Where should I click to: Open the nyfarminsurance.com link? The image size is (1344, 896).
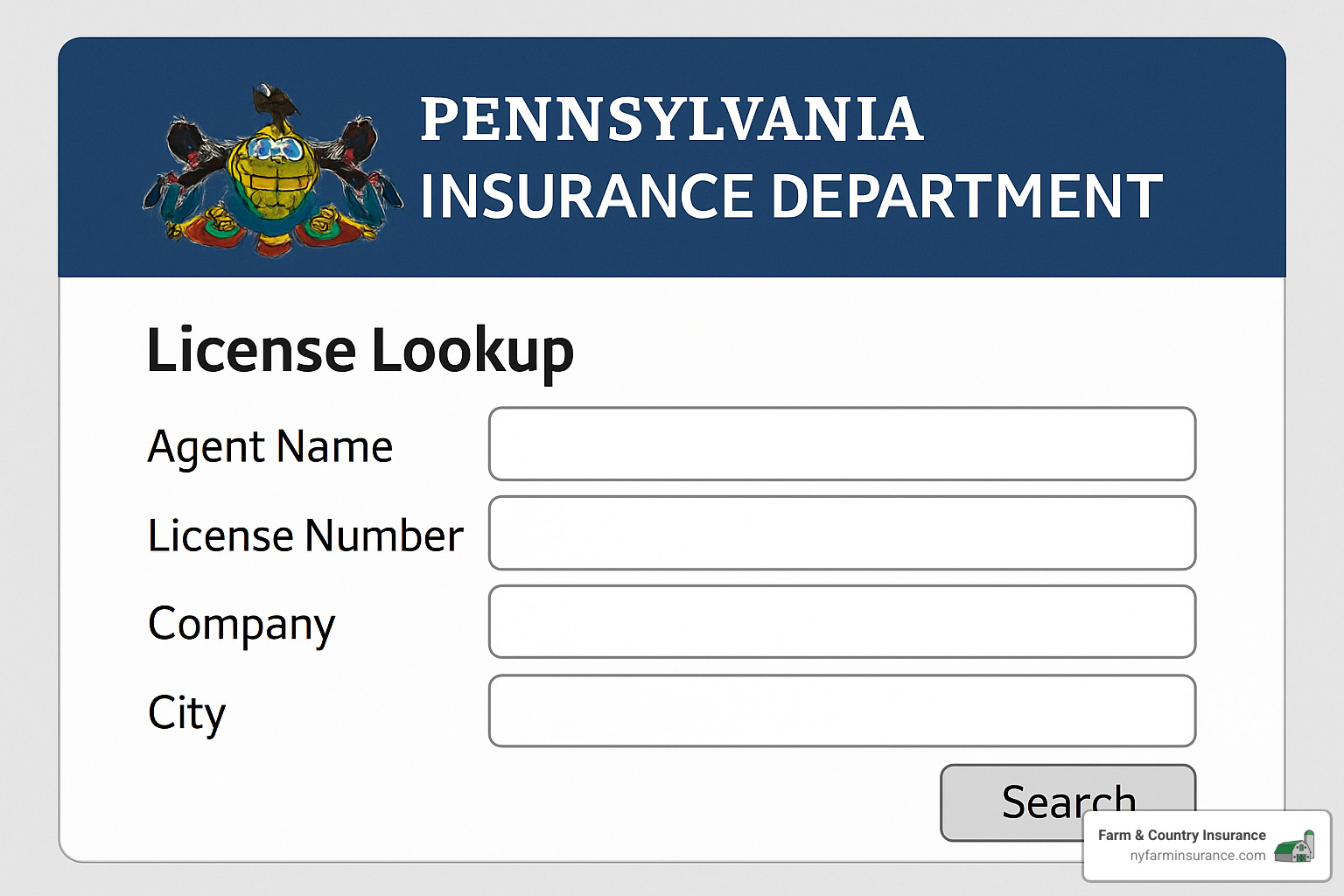(1197, 856)
